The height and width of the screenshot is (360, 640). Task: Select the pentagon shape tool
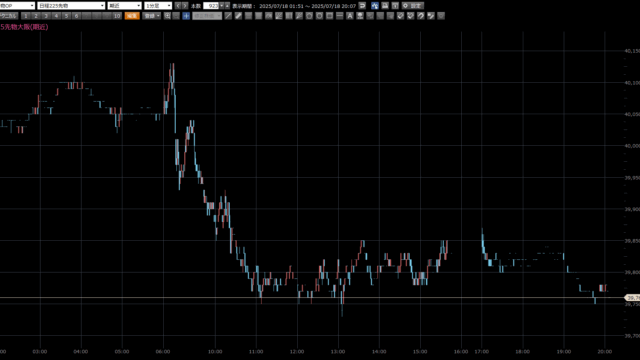(x=309, y=16)
